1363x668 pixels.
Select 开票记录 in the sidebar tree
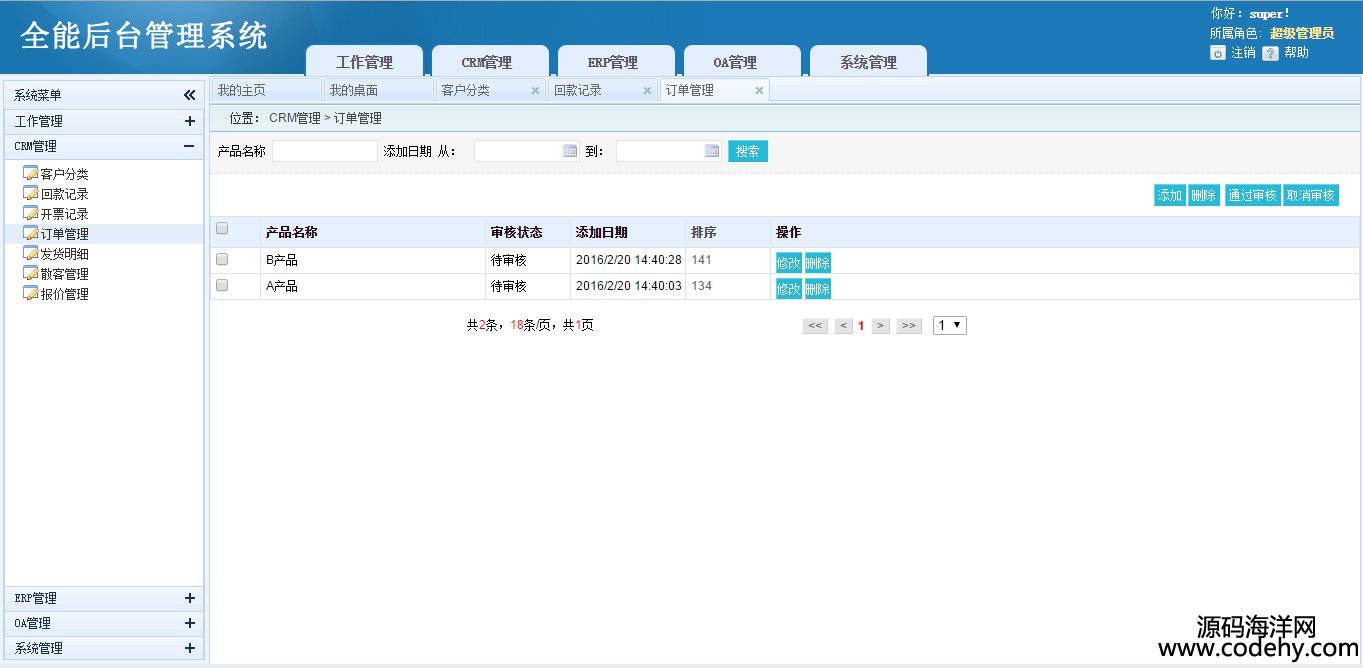tap(65, 214)
